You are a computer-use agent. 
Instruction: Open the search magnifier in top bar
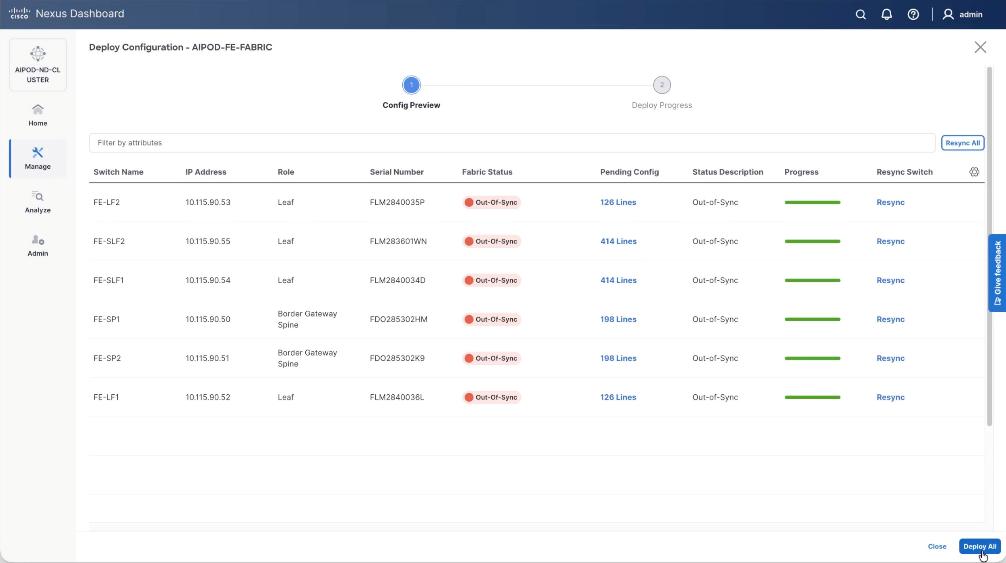click(860, 14)
